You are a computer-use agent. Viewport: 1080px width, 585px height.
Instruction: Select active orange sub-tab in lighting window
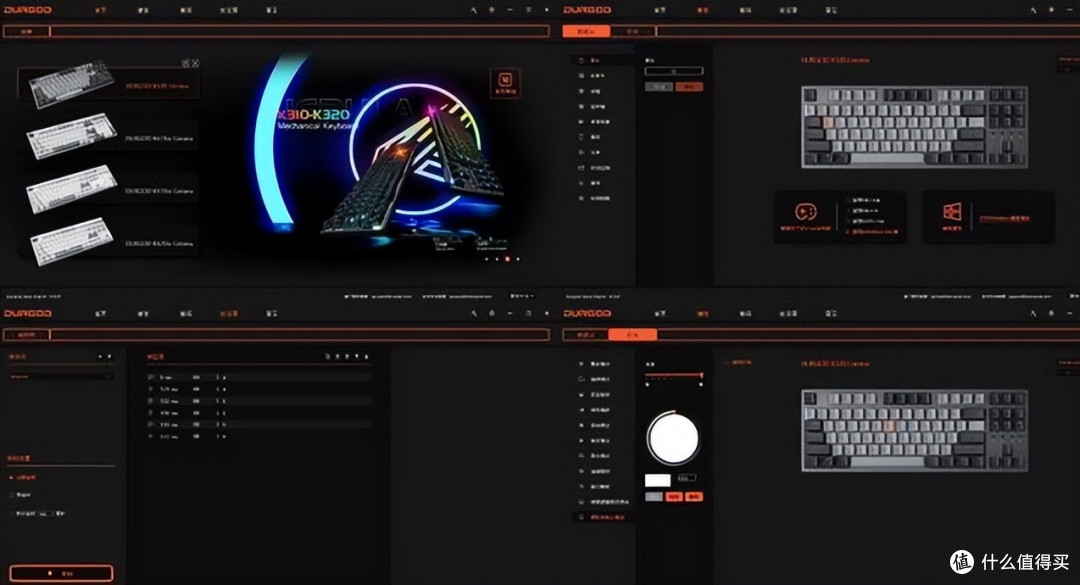point(632,334)
